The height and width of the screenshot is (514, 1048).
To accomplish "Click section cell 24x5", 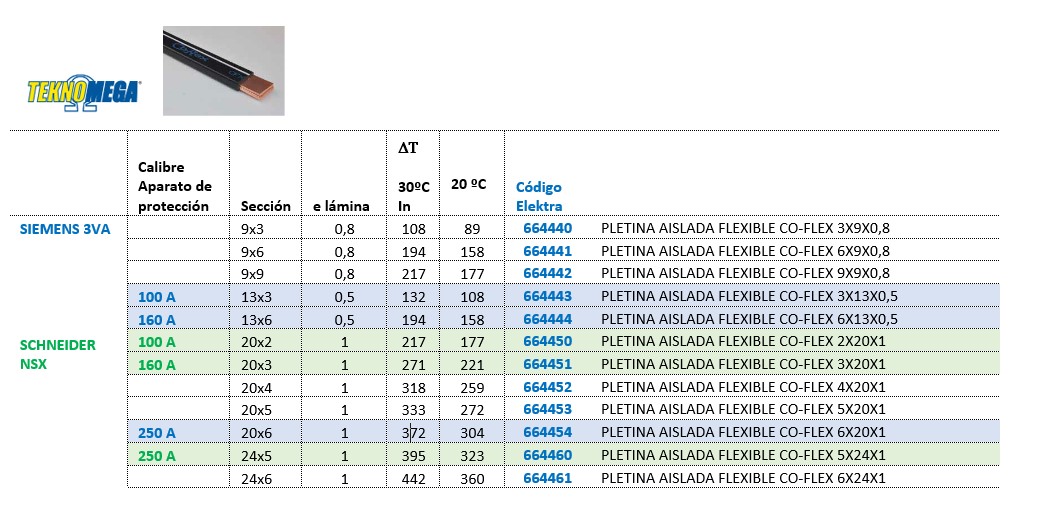I will click(256, 456).
